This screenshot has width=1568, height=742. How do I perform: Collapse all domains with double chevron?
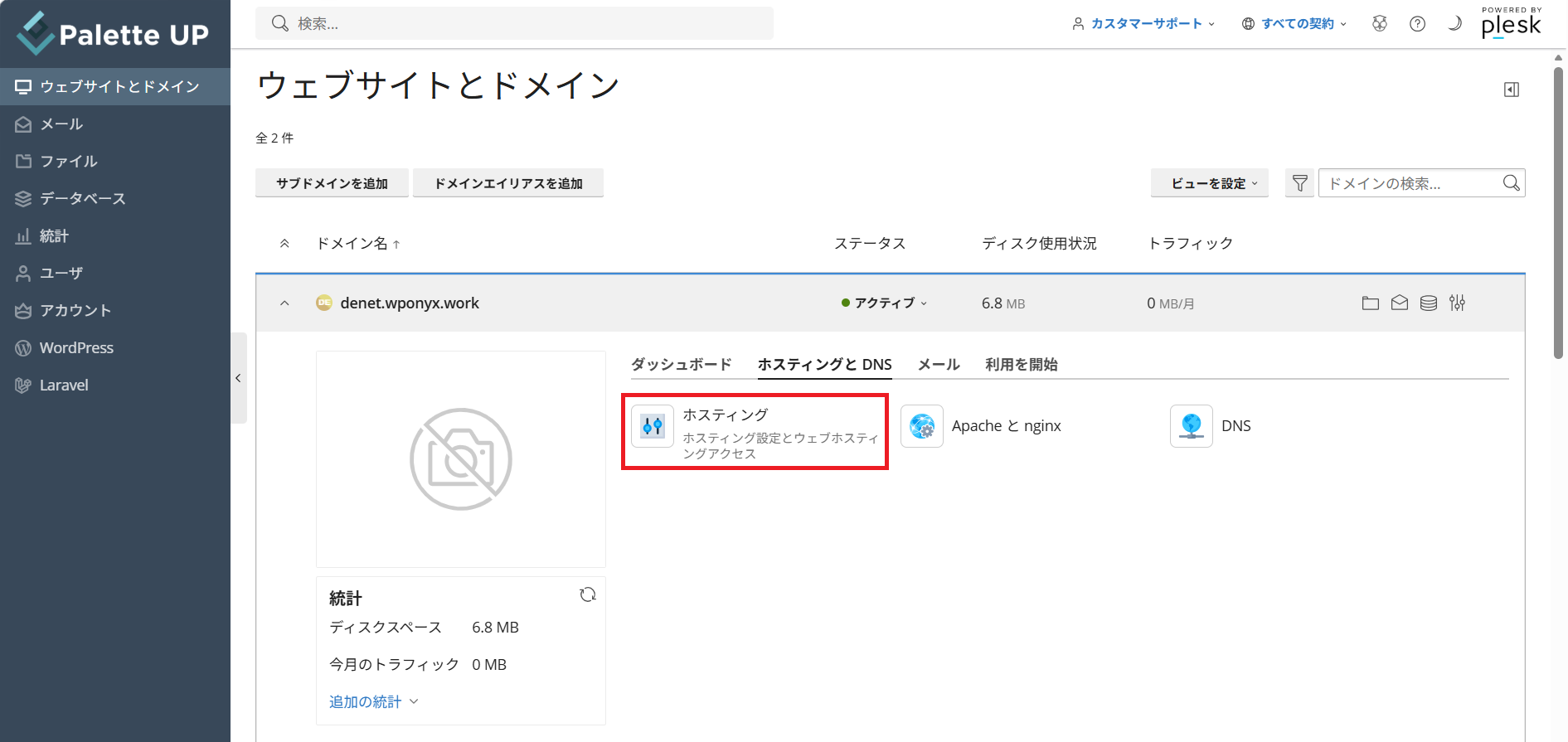[284, 243]
